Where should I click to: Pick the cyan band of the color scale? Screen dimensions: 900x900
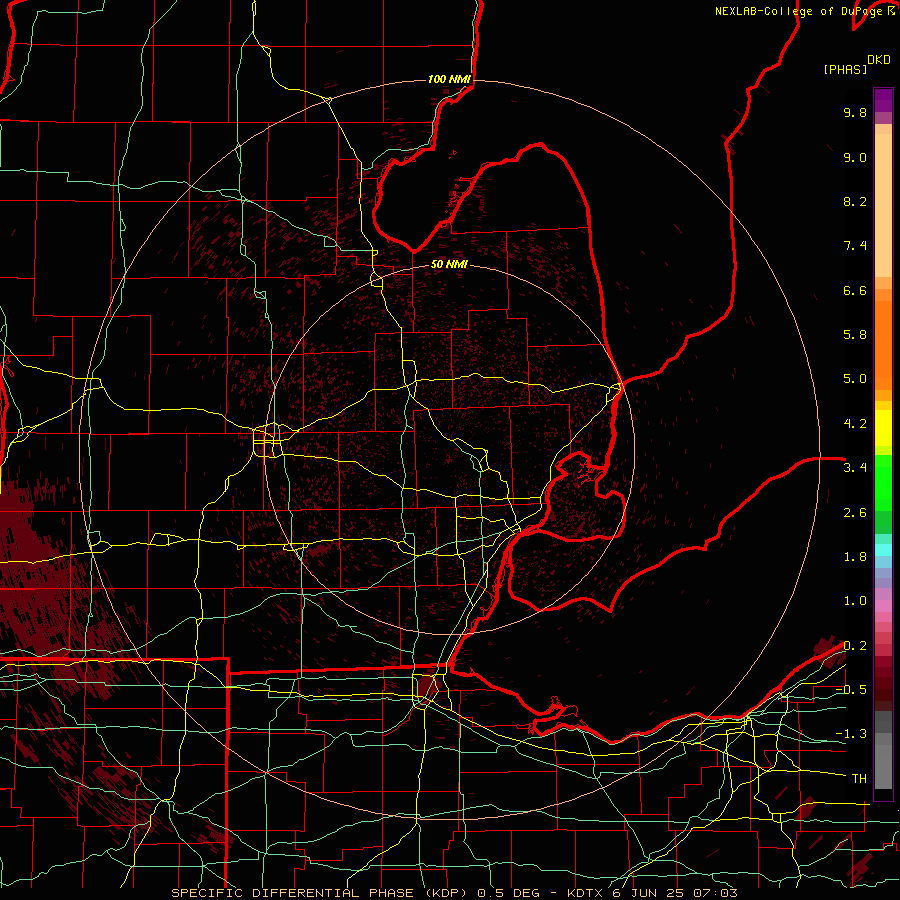[883, 550]
